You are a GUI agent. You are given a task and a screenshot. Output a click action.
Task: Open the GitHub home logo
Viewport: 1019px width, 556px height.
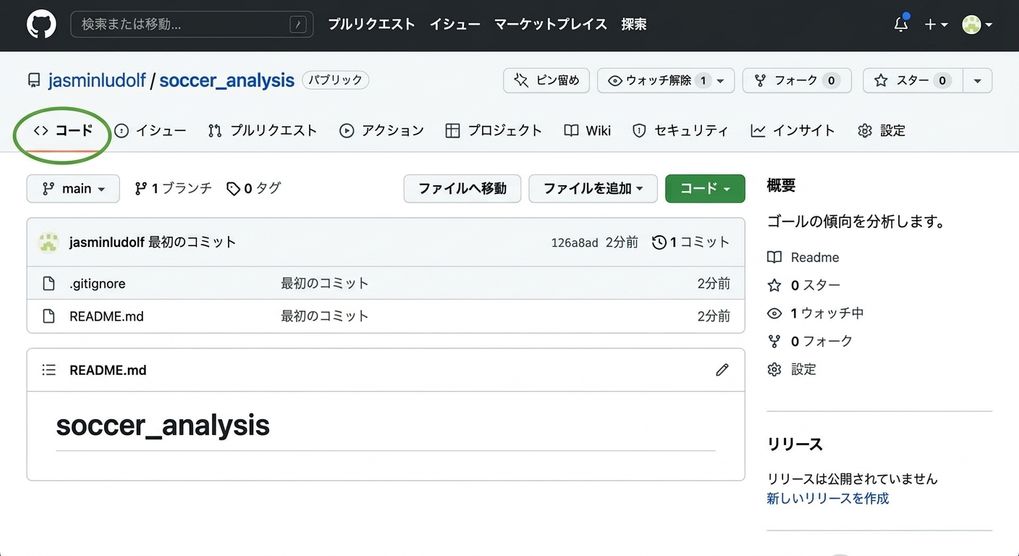pos(41,25)
